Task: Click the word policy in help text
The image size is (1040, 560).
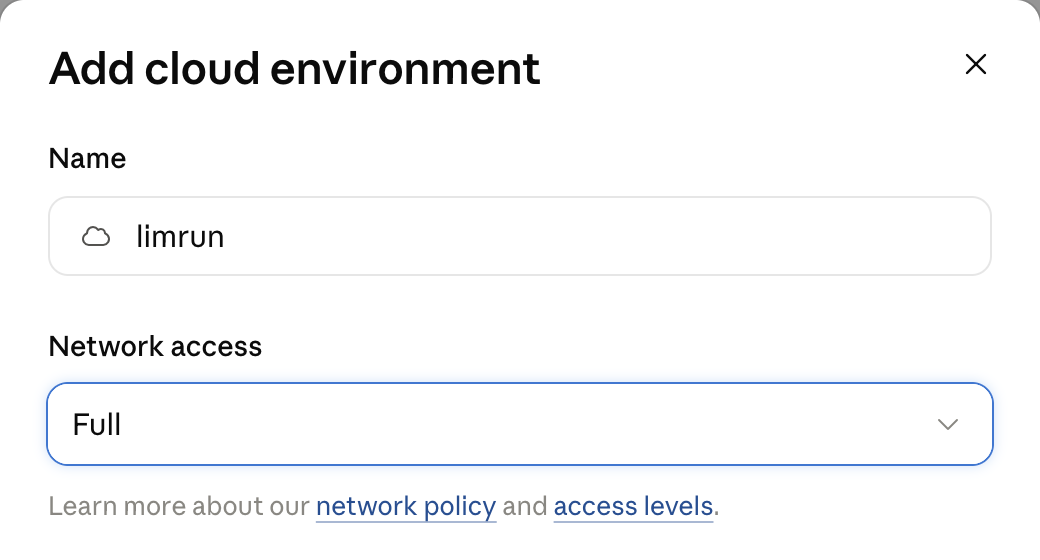Action: [x=460, y=507]
